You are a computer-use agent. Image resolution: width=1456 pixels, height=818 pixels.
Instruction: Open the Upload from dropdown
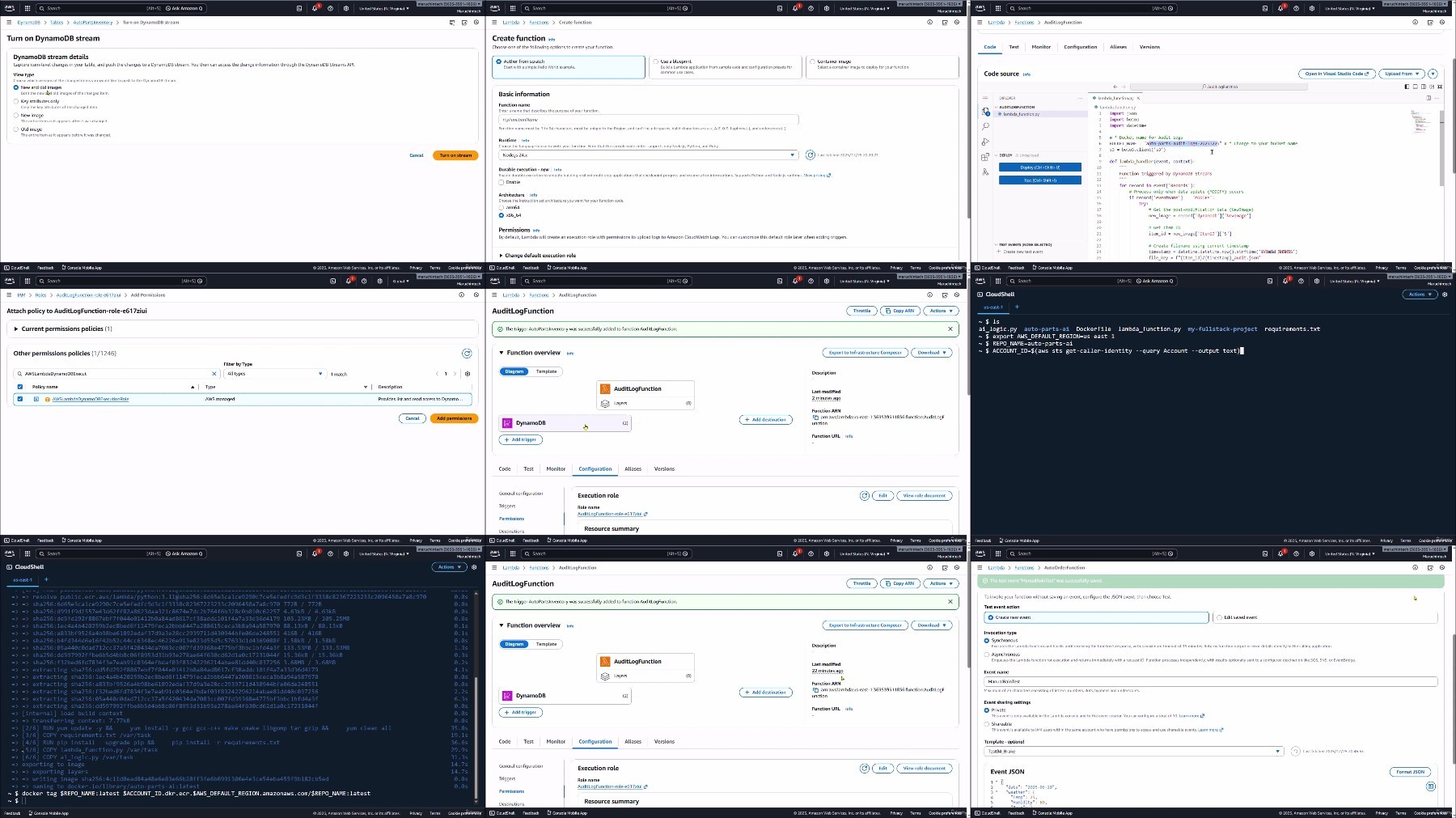[1401, 74]
